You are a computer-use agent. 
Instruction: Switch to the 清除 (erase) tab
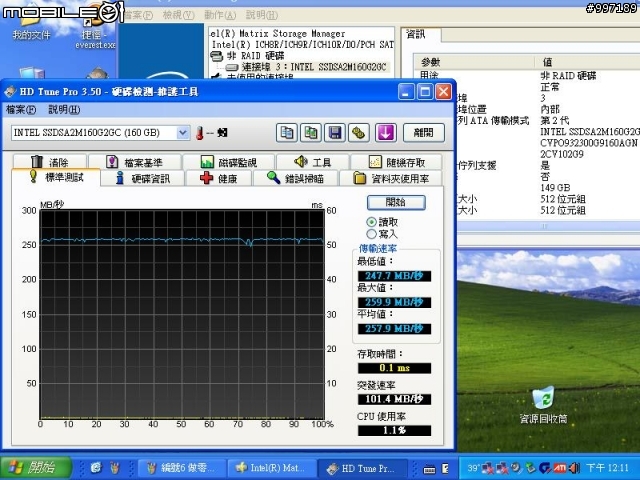[50, 162]
